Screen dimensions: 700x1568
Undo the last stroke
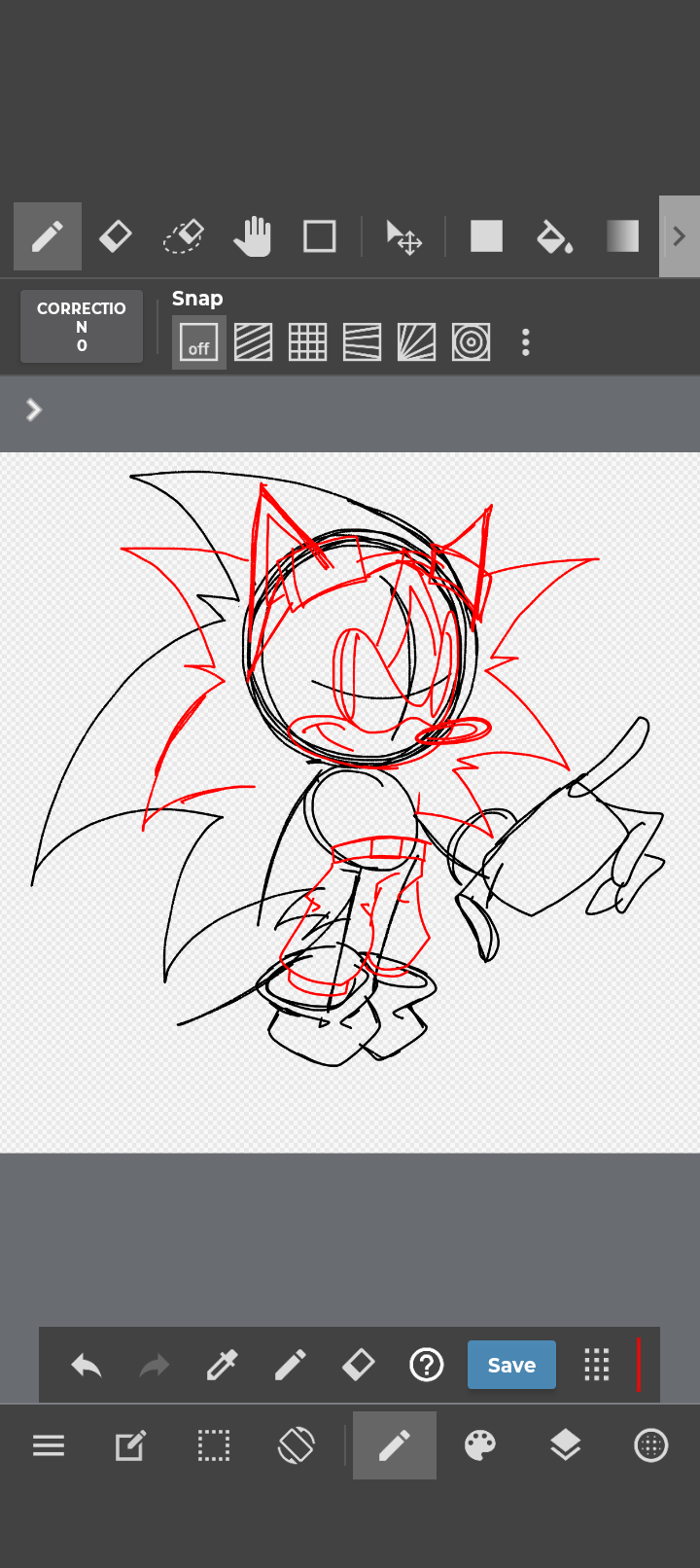click(x=87, y=1366)
